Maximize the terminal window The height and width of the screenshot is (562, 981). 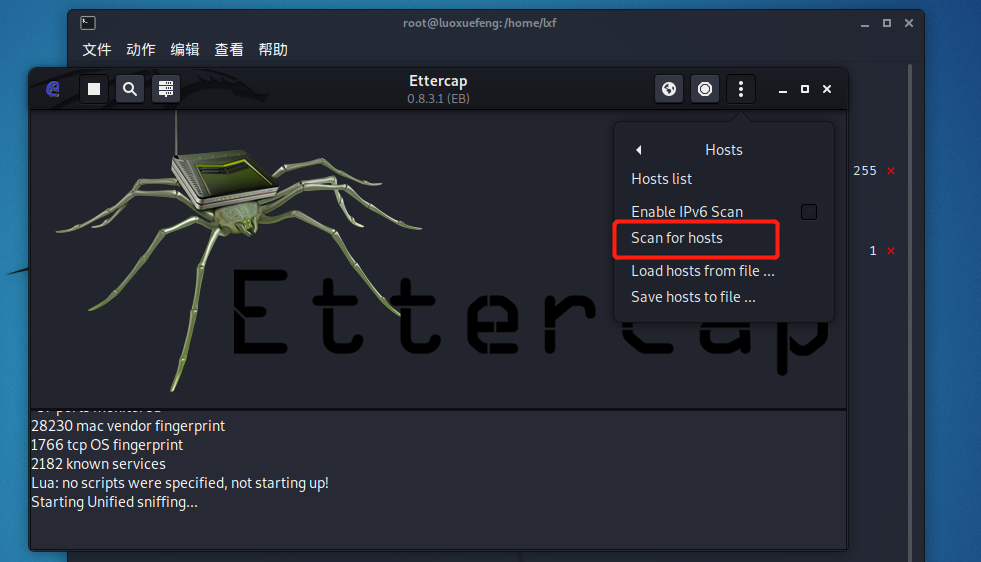[x=887, y=23]
